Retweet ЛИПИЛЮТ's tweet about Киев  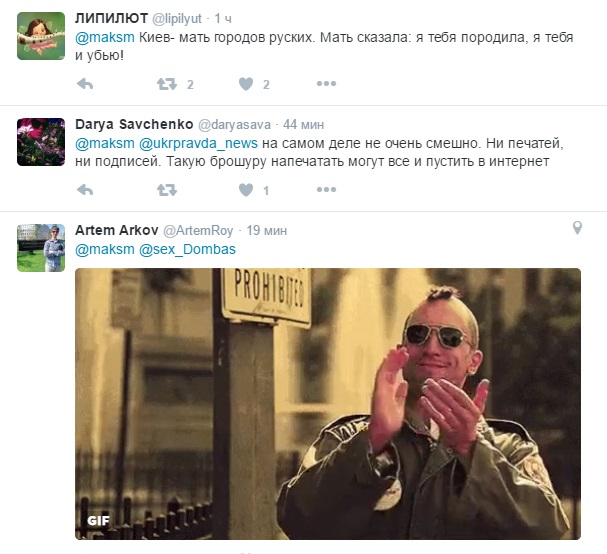coord(167,84)
